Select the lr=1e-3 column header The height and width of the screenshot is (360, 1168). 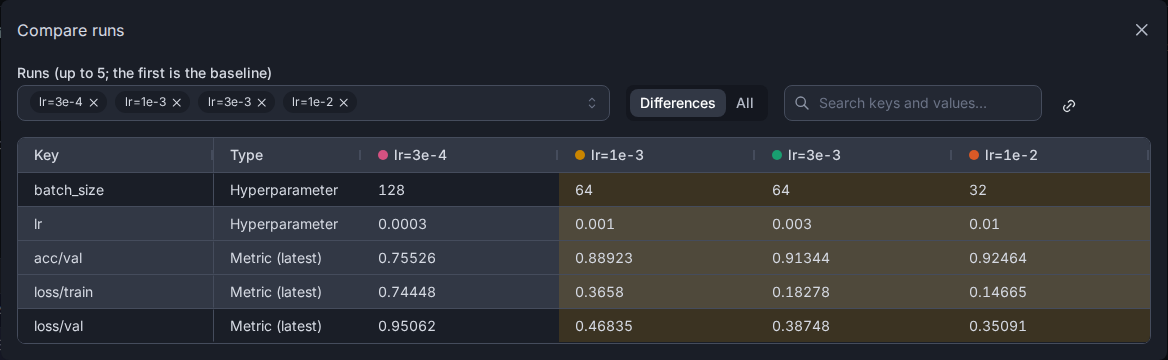(x=658, y=156)
